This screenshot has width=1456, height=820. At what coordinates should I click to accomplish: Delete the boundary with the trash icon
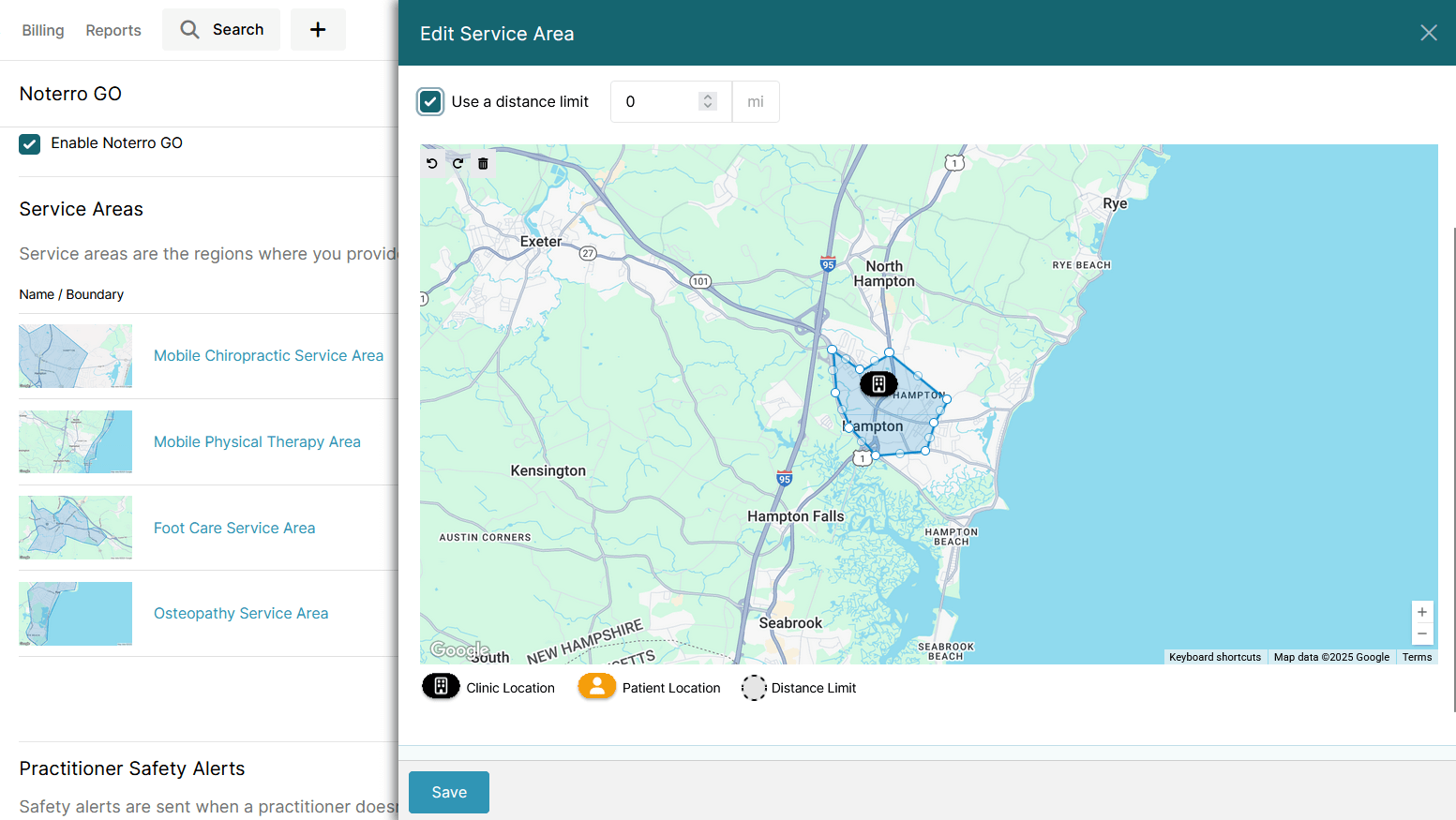(x=483, y=163)
